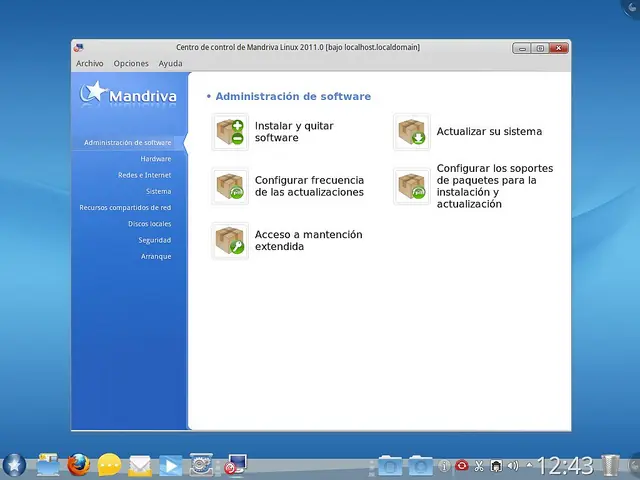The image size is (640, 480).
Task: Click the Mandriva logo in sidebar
Action: [128, 95]
